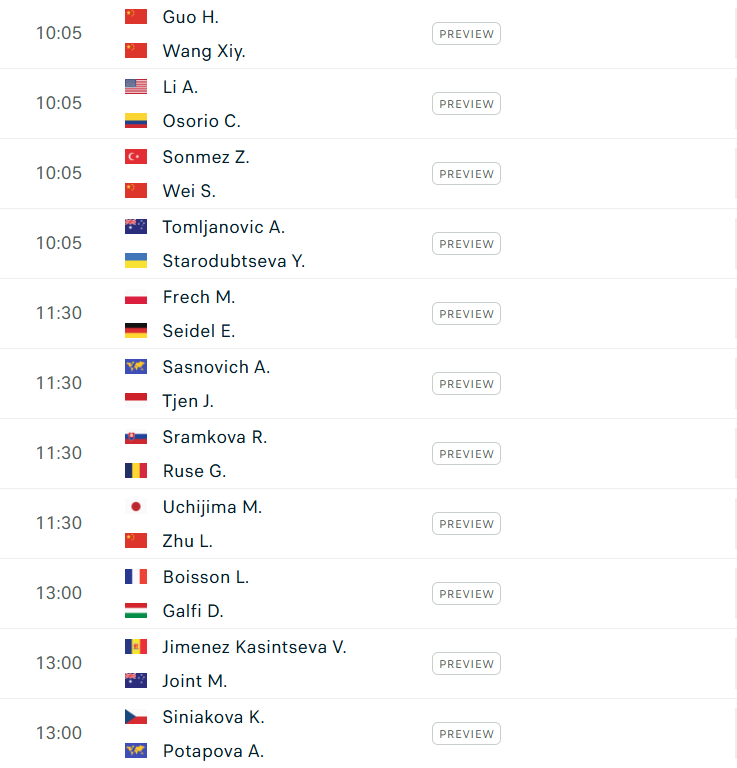737x768 pixels.
Task: Click the Ukraine flag next to Starodubtseva Y.
Action: click(x=136, y=261)
